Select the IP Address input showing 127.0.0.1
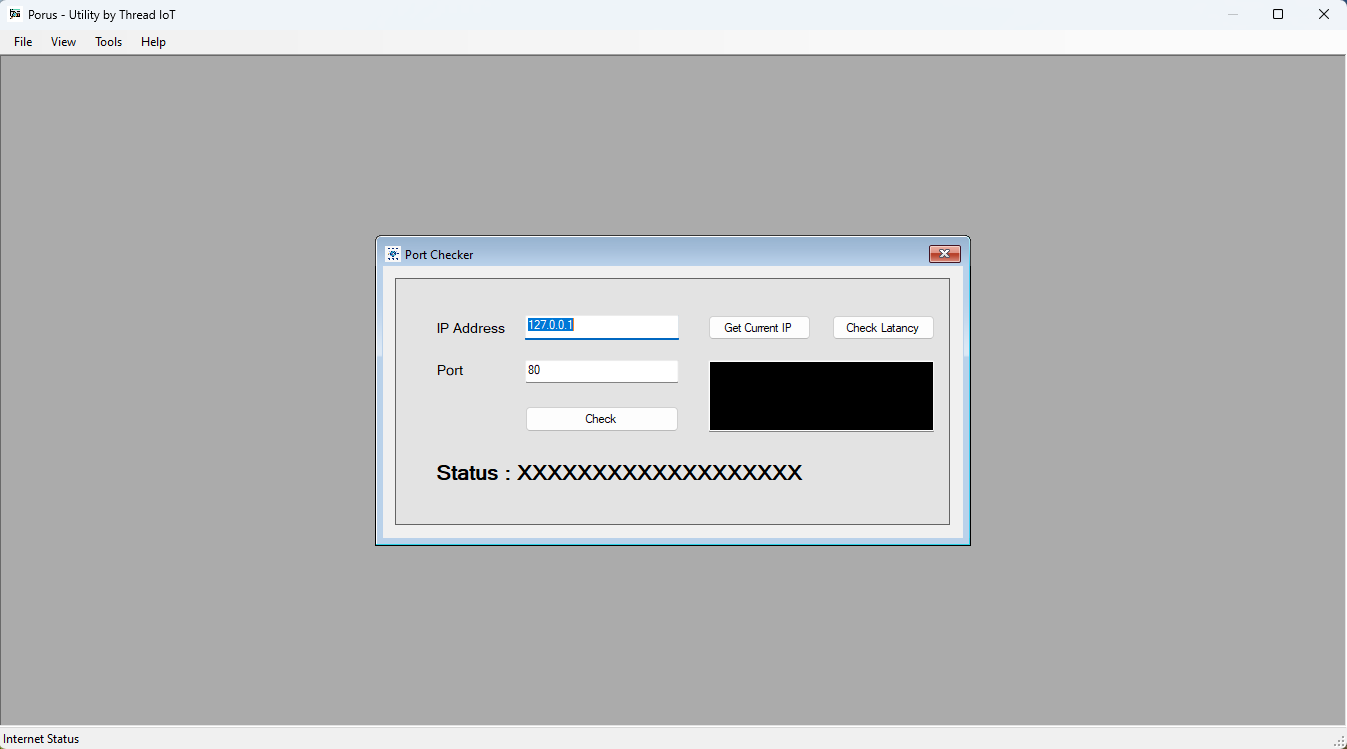The height and width of the screenshot is (749, 1347). (601, 326)
